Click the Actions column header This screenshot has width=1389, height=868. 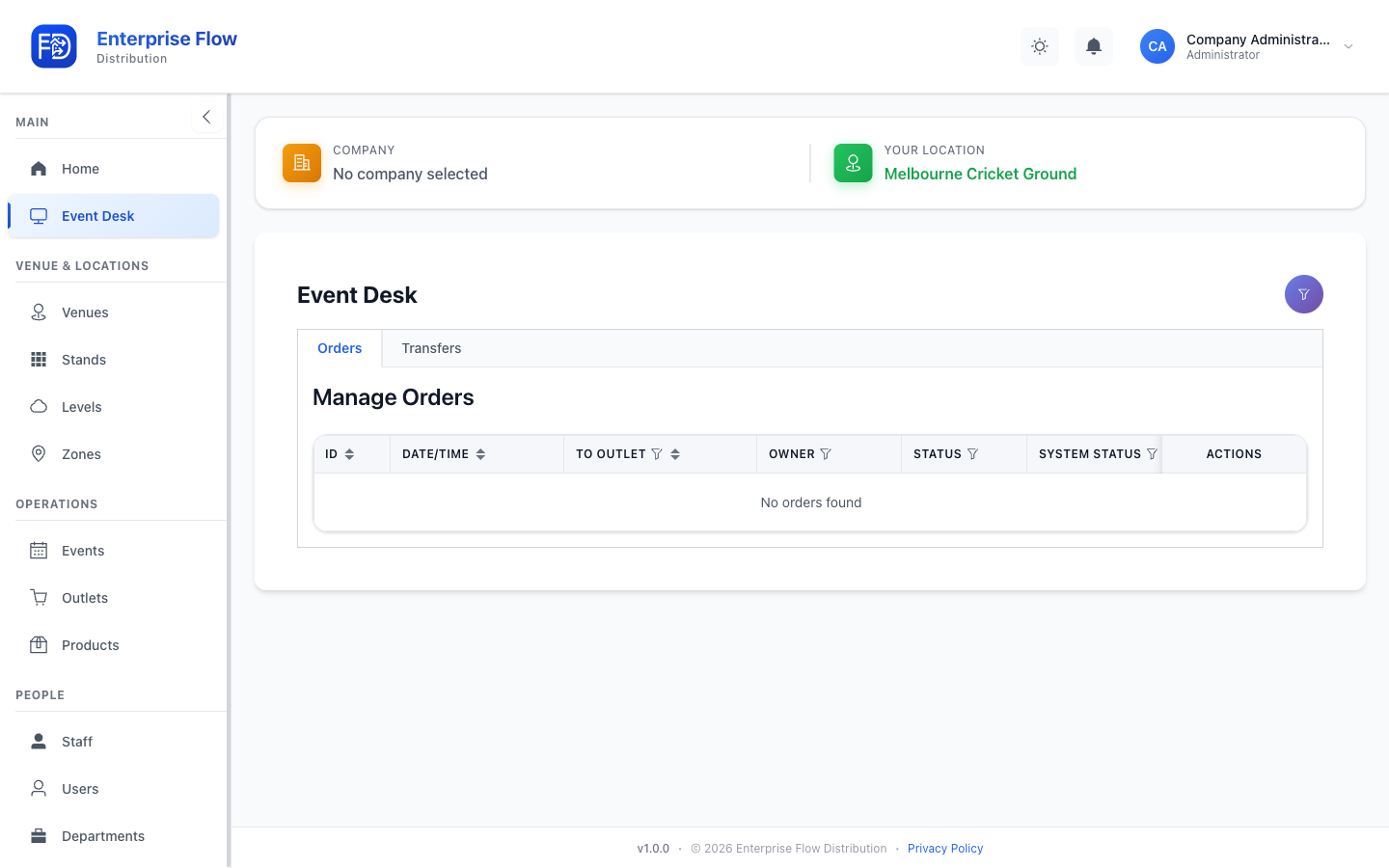click(x=1234, y=454)
